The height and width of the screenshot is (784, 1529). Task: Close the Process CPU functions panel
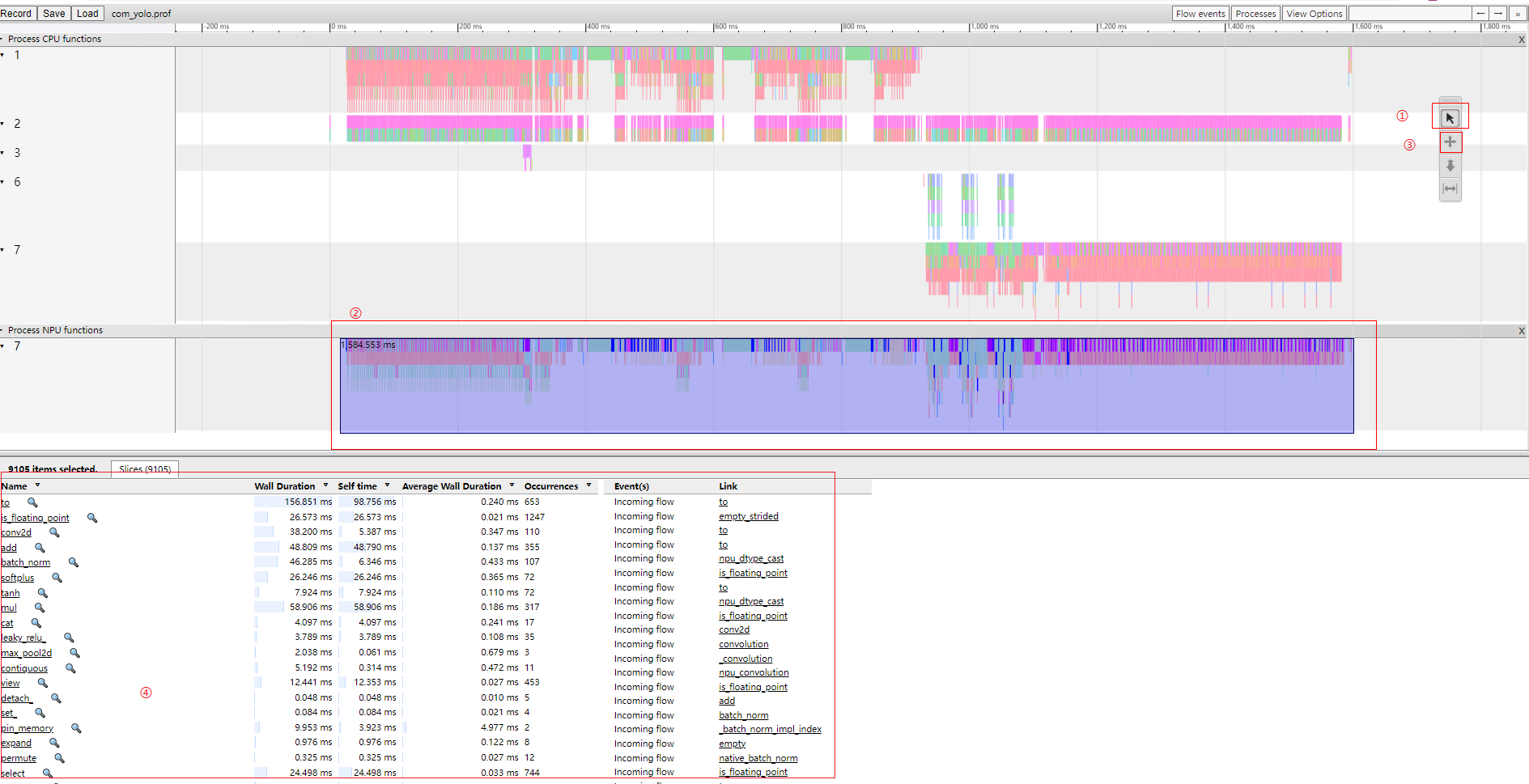click(x=1522, y=39)
